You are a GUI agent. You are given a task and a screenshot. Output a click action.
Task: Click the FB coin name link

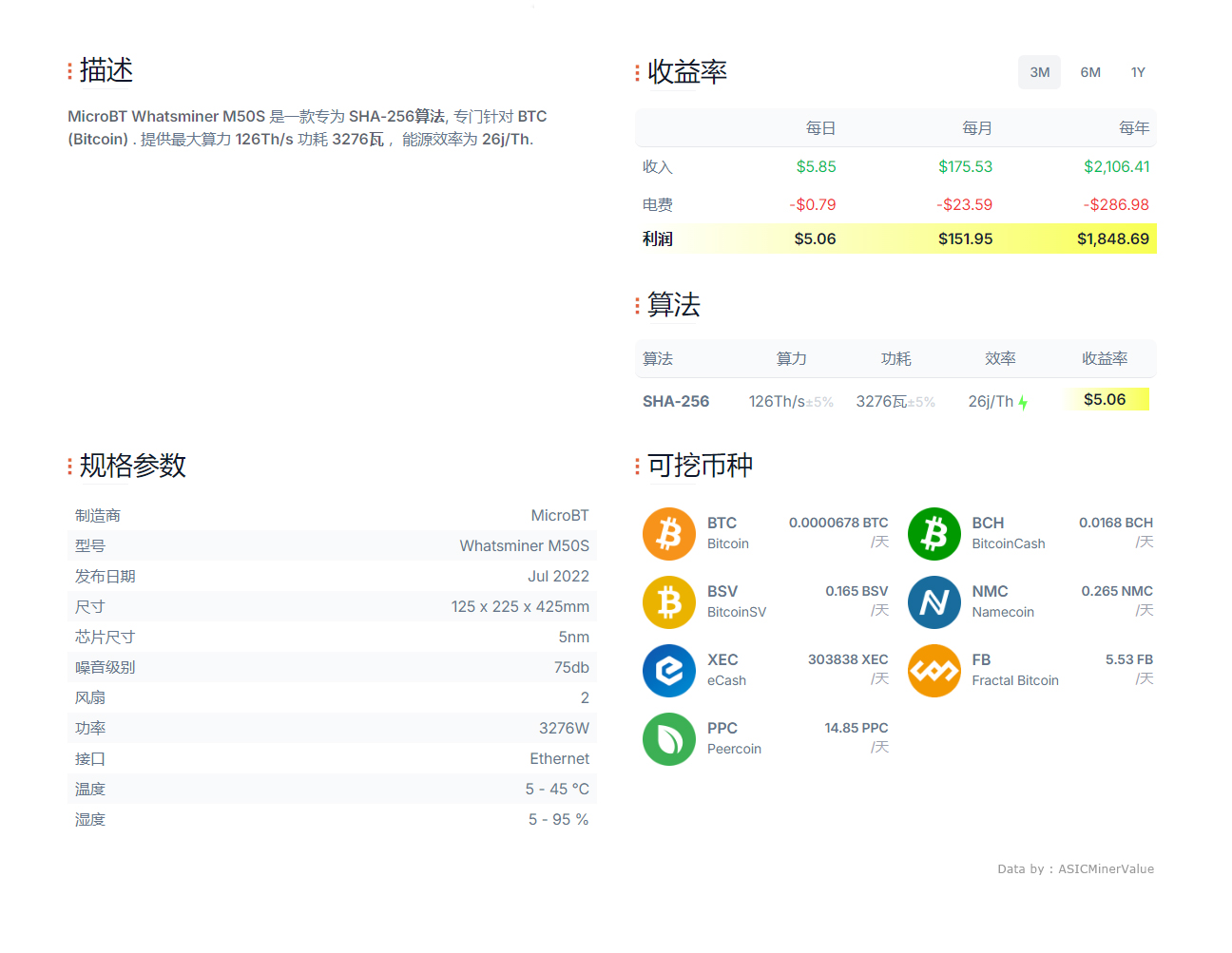[981, 659]
